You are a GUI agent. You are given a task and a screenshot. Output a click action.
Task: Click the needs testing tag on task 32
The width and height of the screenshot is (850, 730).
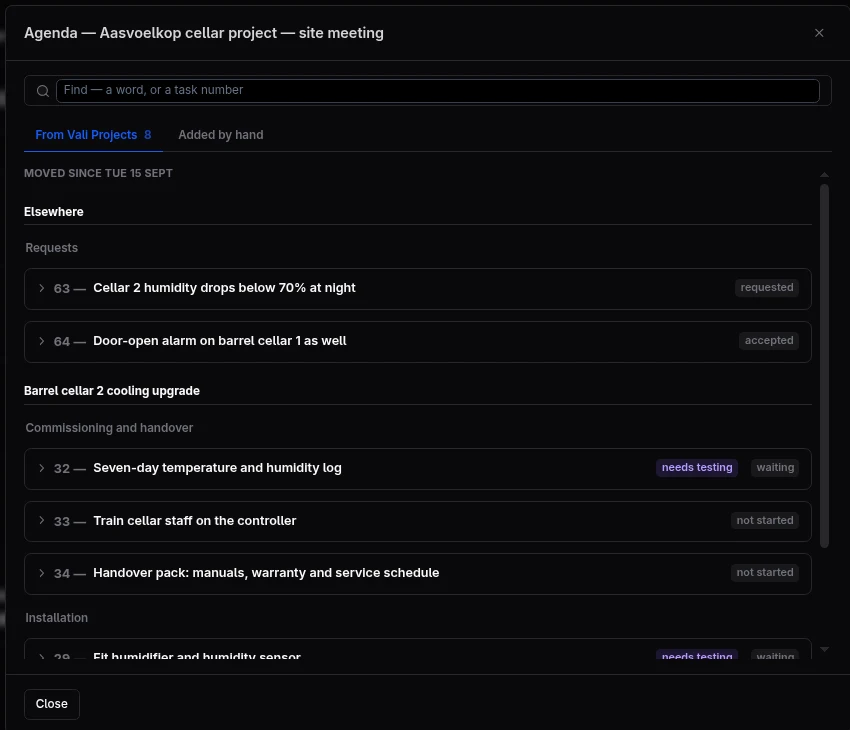click(x=697, y=468)
